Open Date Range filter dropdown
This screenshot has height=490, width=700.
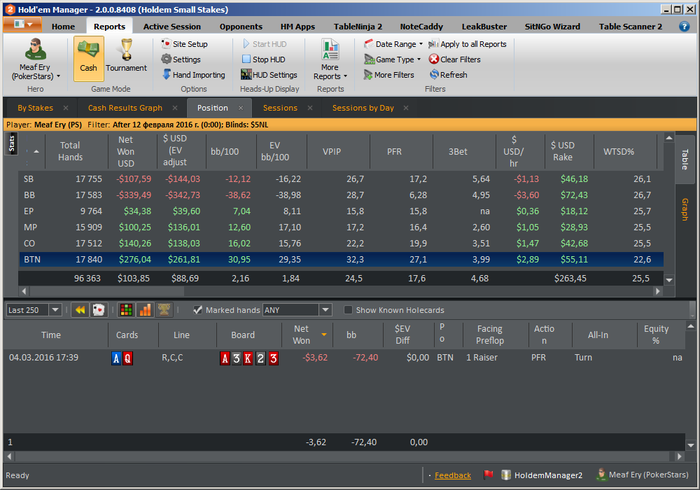pyautogui.click(x=393, y=44)
